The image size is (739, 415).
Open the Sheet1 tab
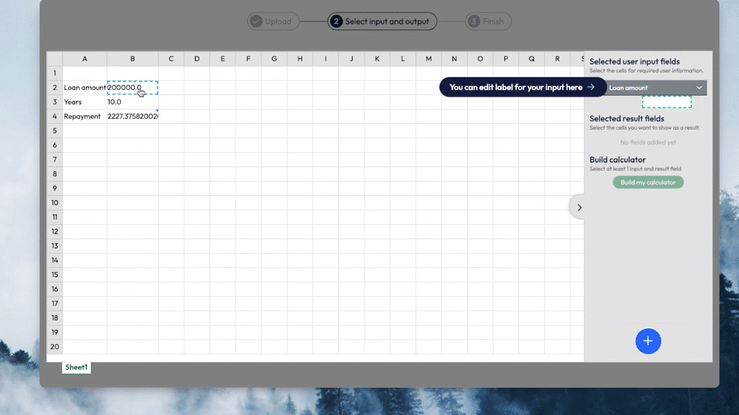click(x=77, y=367)
